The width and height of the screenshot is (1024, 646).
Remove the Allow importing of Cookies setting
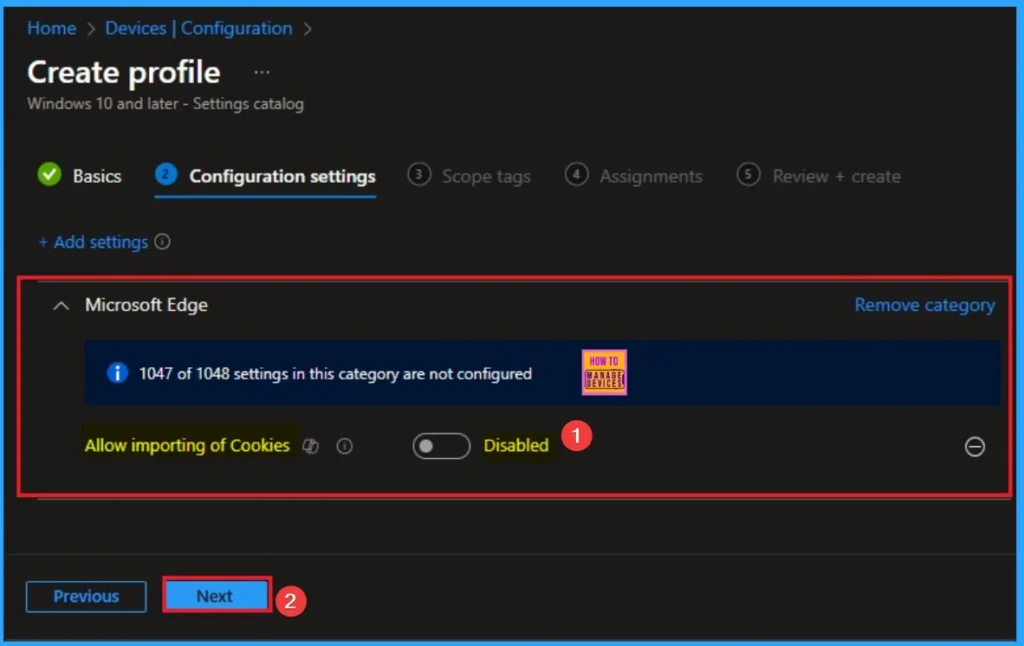[974, 447]
